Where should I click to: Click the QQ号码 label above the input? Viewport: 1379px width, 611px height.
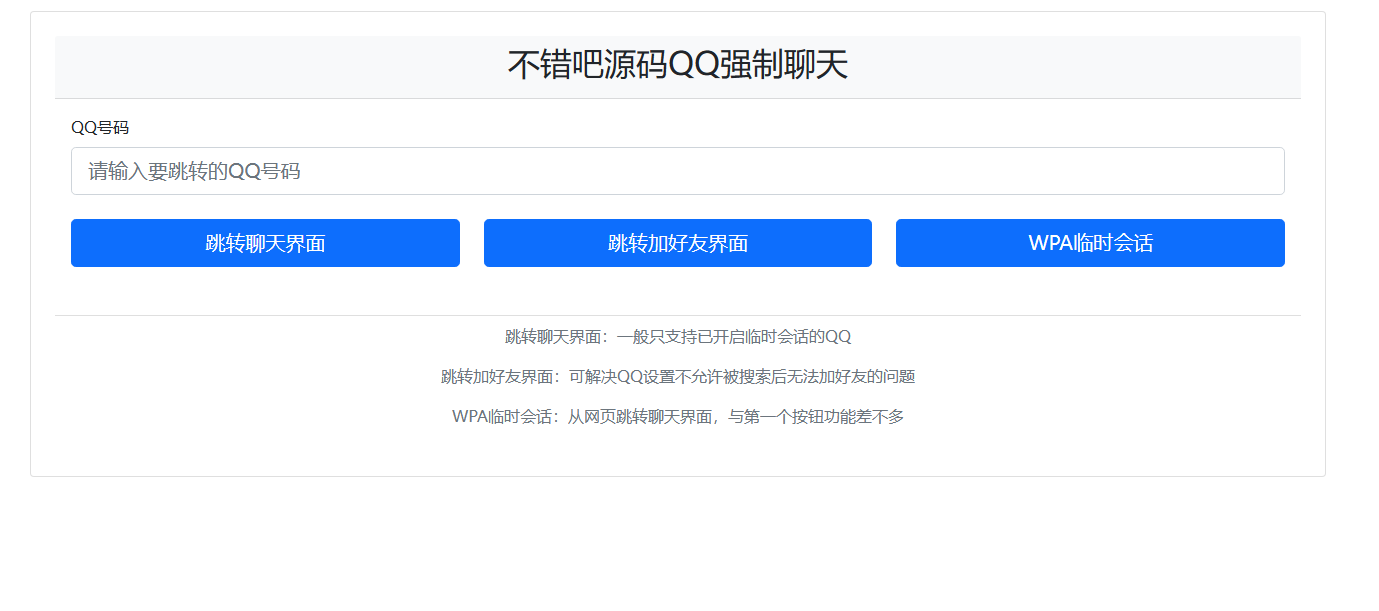tap(100, 128)
